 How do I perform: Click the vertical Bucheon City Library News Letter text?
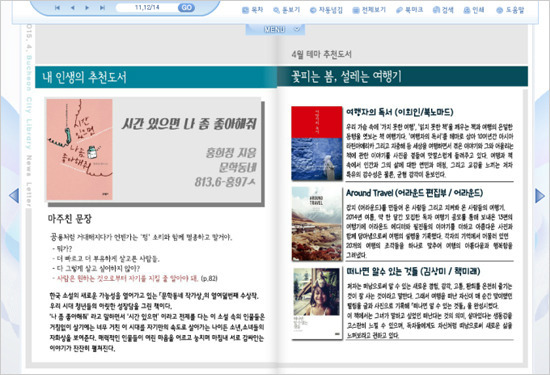pos(29,116)
